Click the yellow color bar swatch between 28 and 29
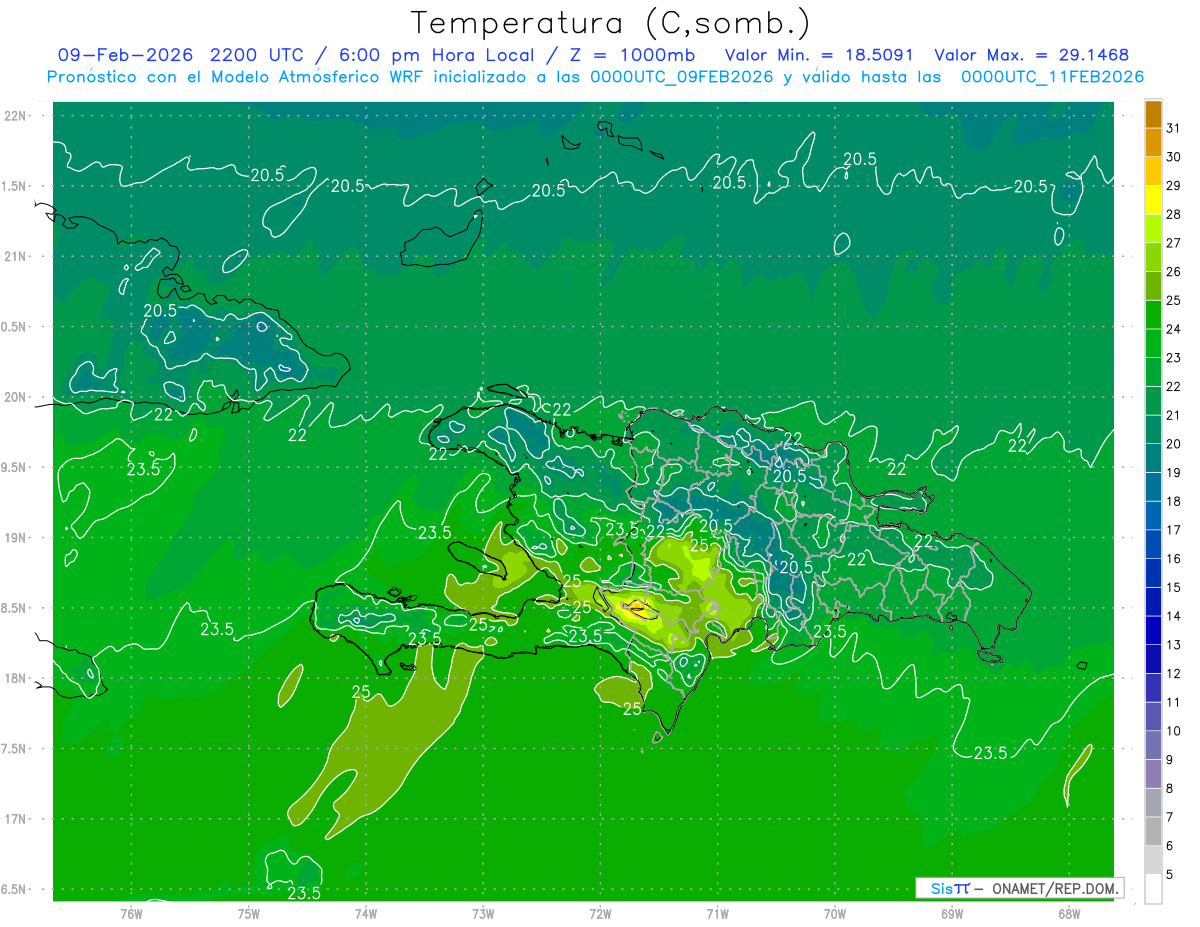Image resolution: width=1200 pixels, height=927 pixels. [x=1153, y=200]
